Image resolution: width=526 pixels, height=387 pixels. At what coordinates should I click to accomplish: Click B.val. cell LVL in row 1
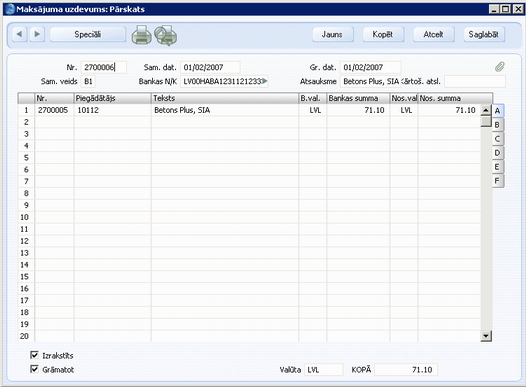pos(313,110)
